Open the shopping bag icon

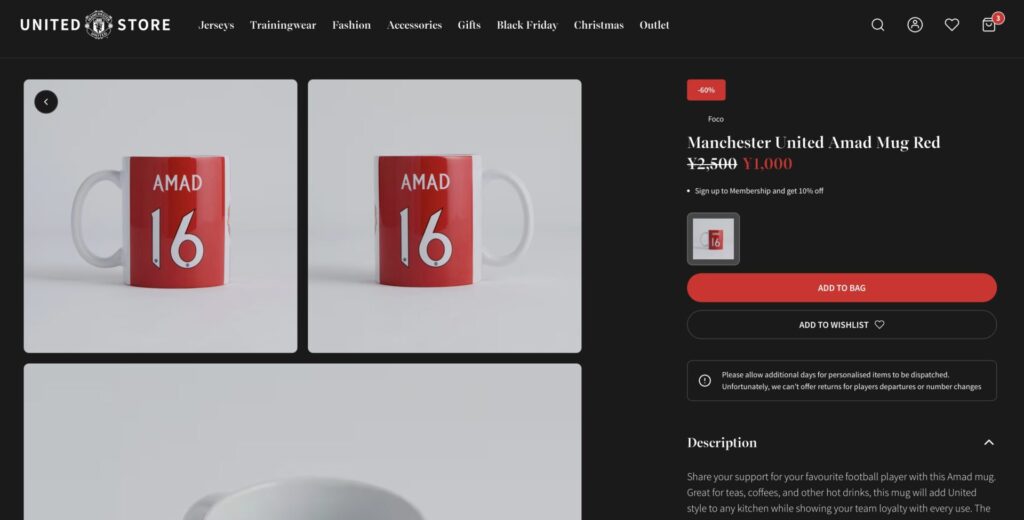point(989,25)
